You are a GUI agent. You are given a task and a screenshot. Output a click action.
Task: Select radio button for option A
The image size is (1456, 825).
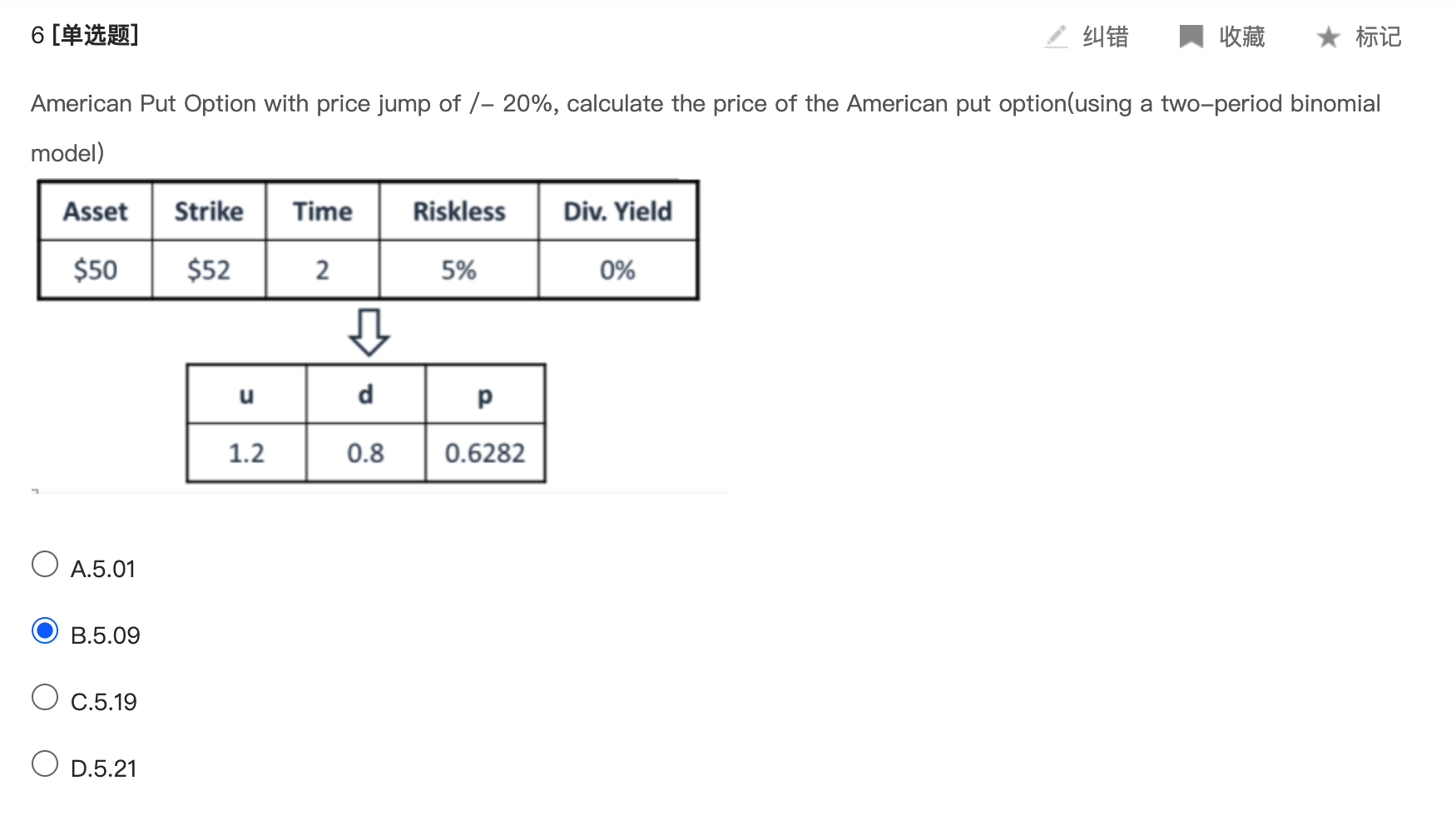click(x=45, y=565)
